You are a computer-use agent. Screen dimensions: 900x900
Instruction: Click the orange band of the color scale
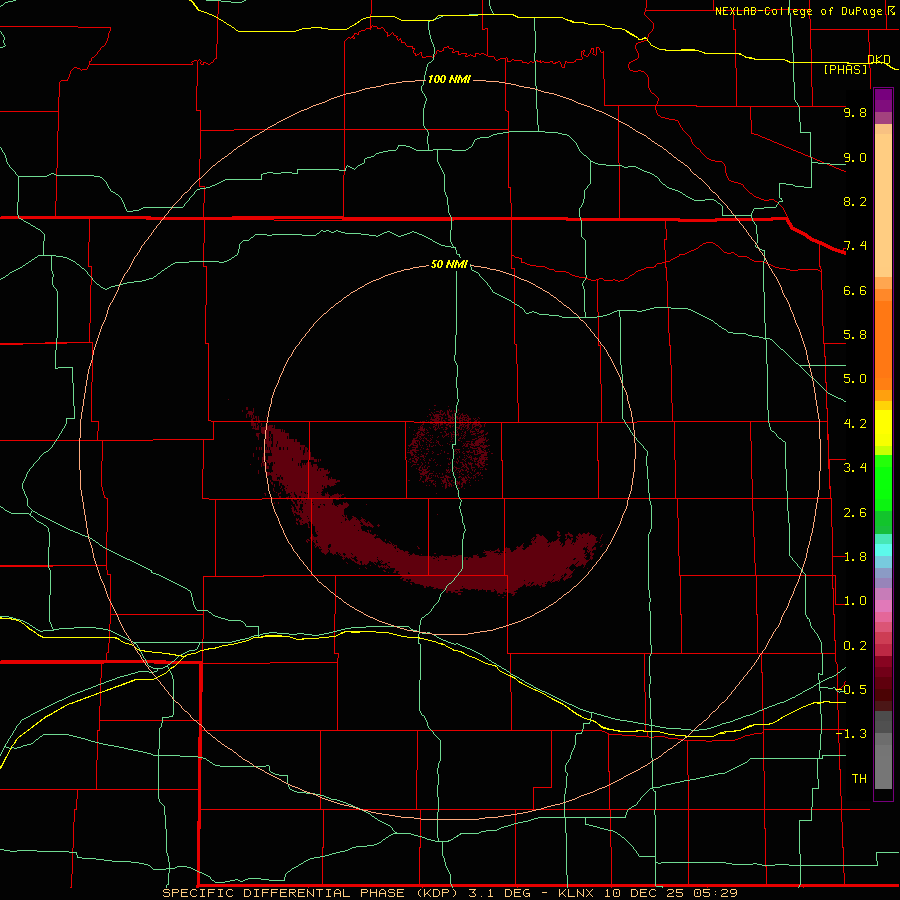883,344
